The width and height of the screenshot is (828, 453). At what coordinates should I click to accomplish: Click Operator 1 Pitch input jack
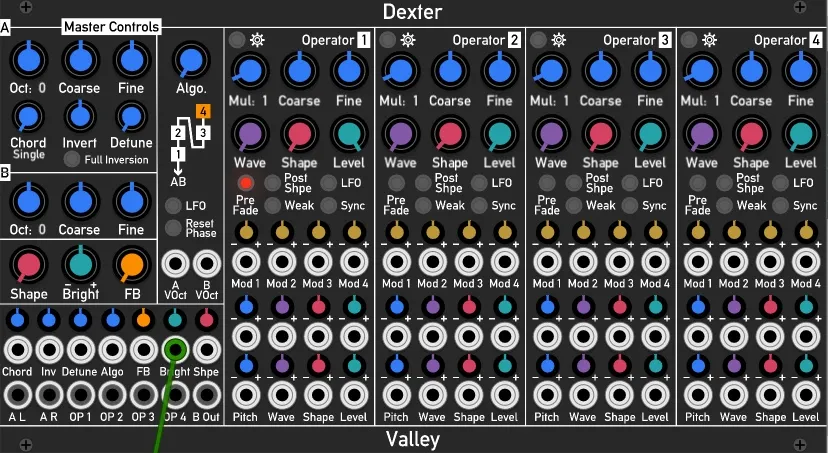(x=246, y=395)
